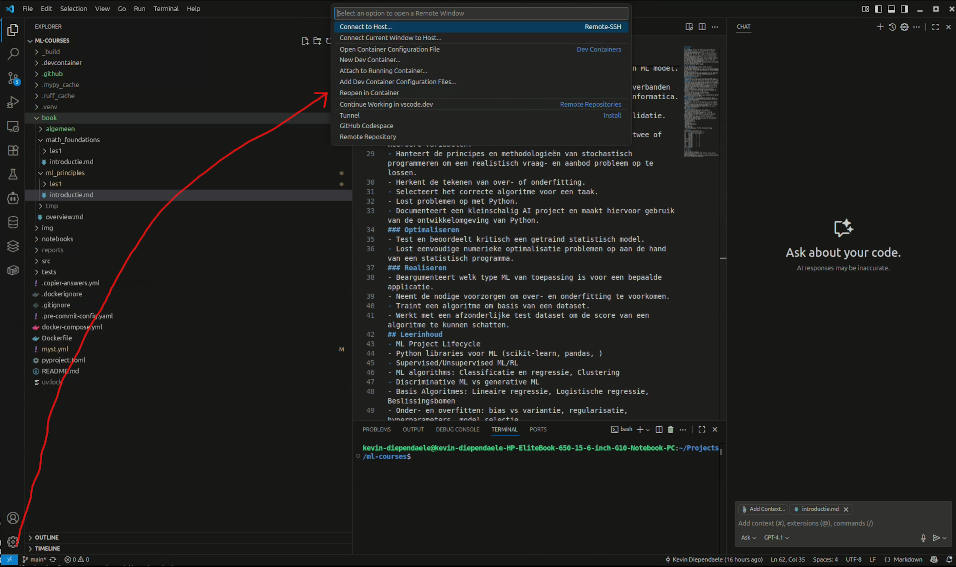Click the Manage gear icon

tap(13, 542)
